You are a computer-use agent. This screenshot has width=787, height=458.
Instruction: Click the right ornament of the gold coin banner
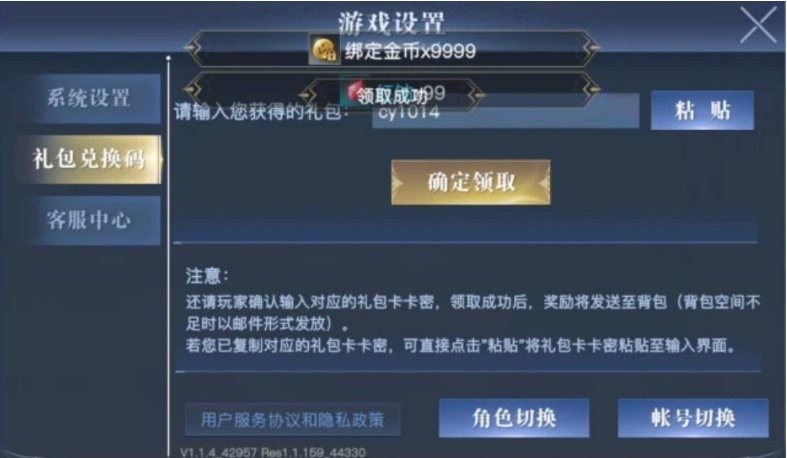coord(591,48)
